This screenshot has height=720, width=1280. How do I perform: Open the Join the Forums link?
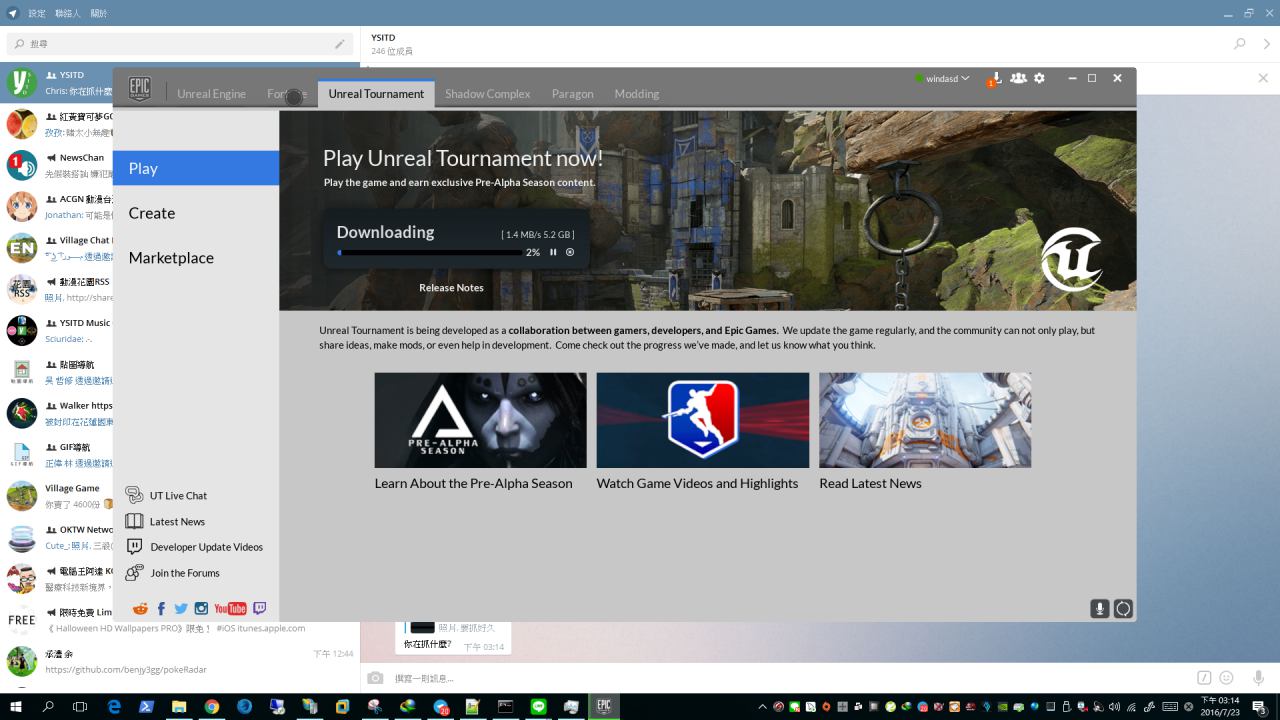pyautogui.click(x=184, y=573)
